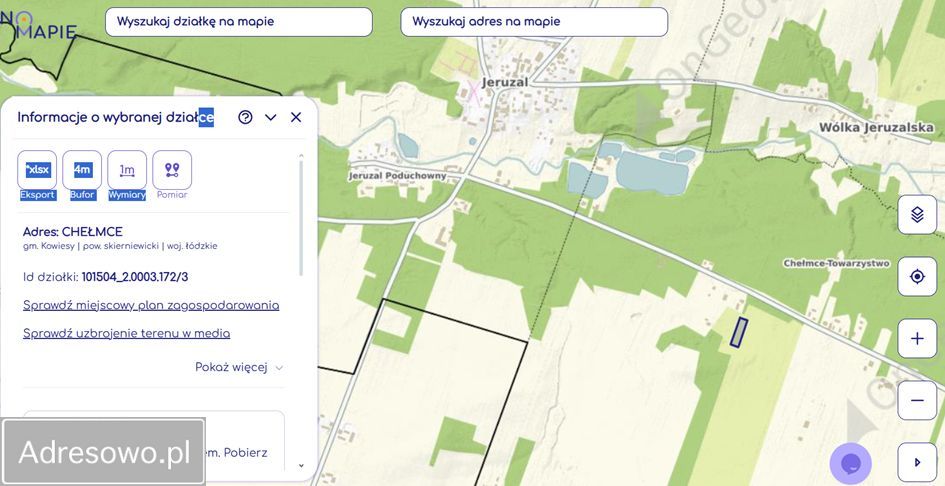Open 'Sprawdź uzbrojenie terenu w media' link

click(127, 333)
